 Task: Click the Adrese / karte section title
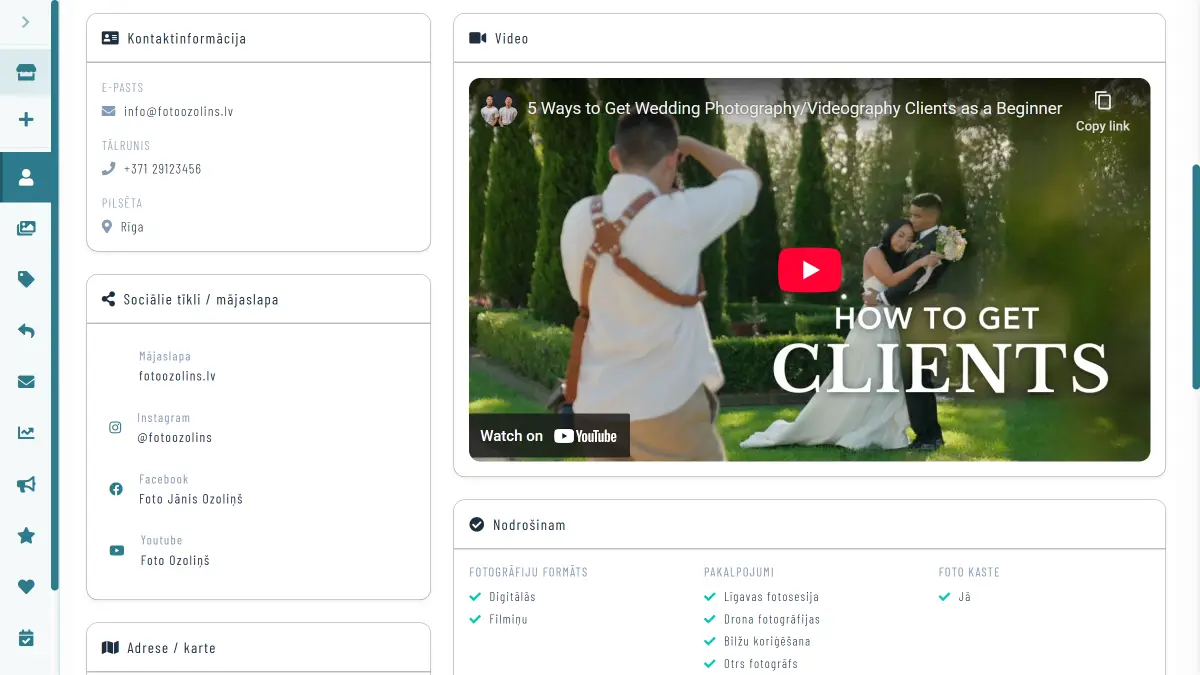(171, 648)
